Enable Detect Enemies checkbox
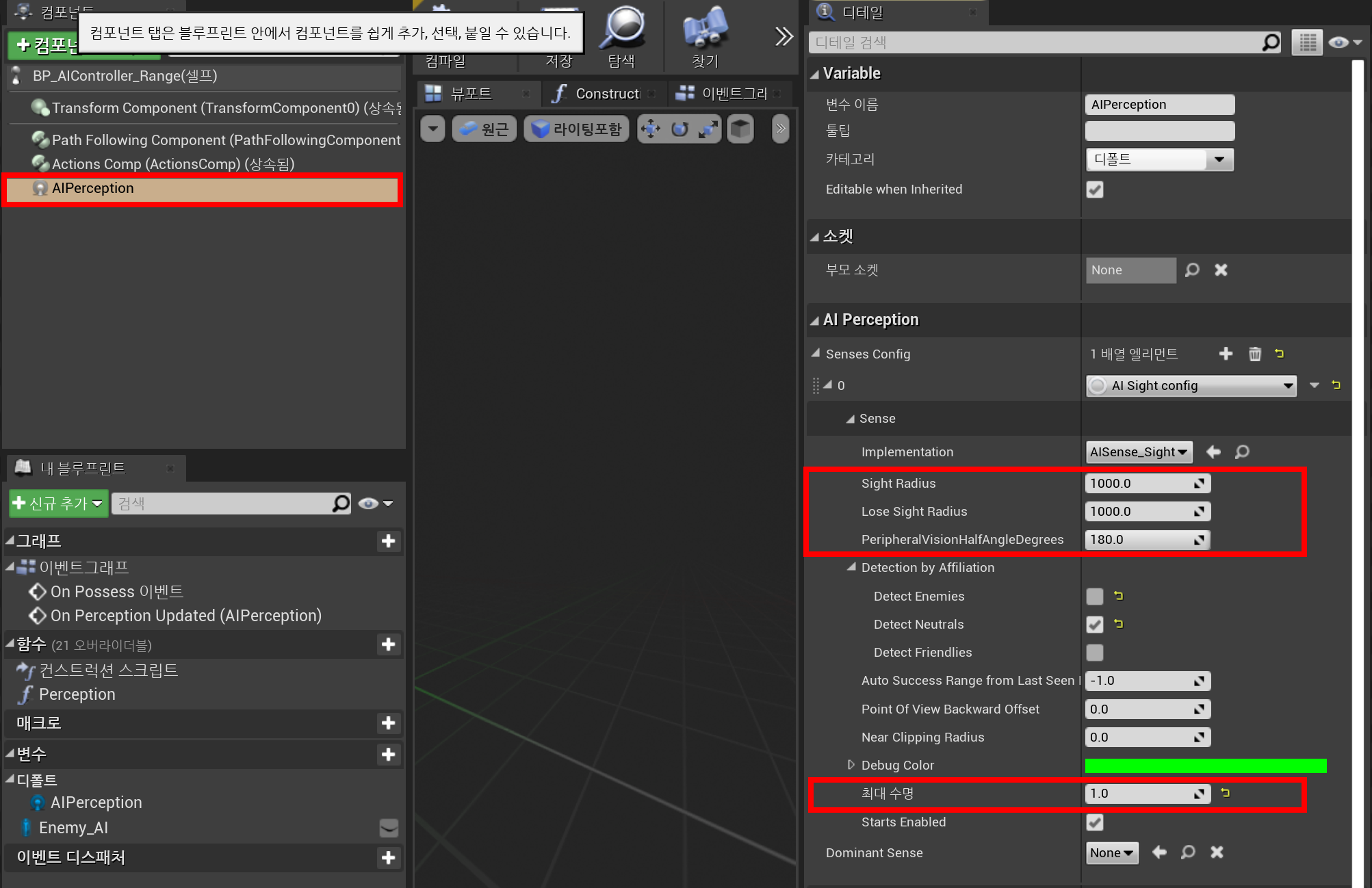 (x=1095, y=597)
